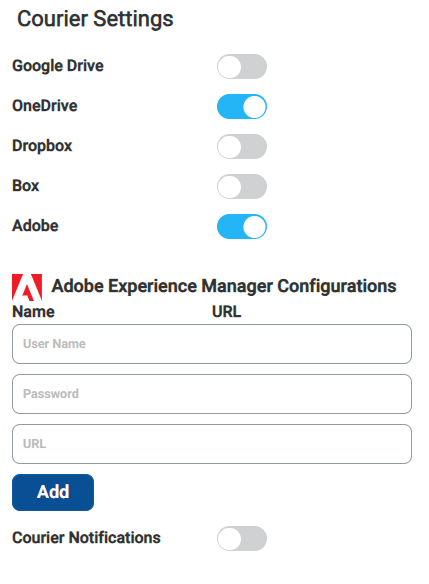
Task: Select the URL text box
Action: (x=212, y=444)
